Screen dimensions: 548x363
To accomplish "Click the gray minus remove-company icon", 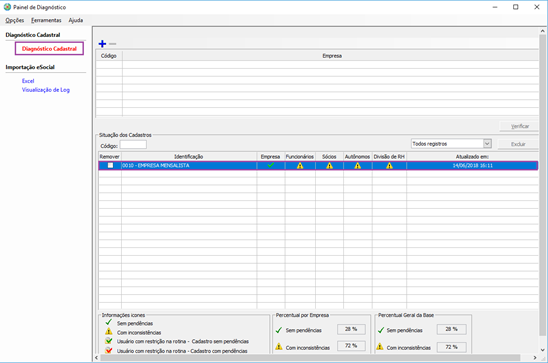I will 113,44.
